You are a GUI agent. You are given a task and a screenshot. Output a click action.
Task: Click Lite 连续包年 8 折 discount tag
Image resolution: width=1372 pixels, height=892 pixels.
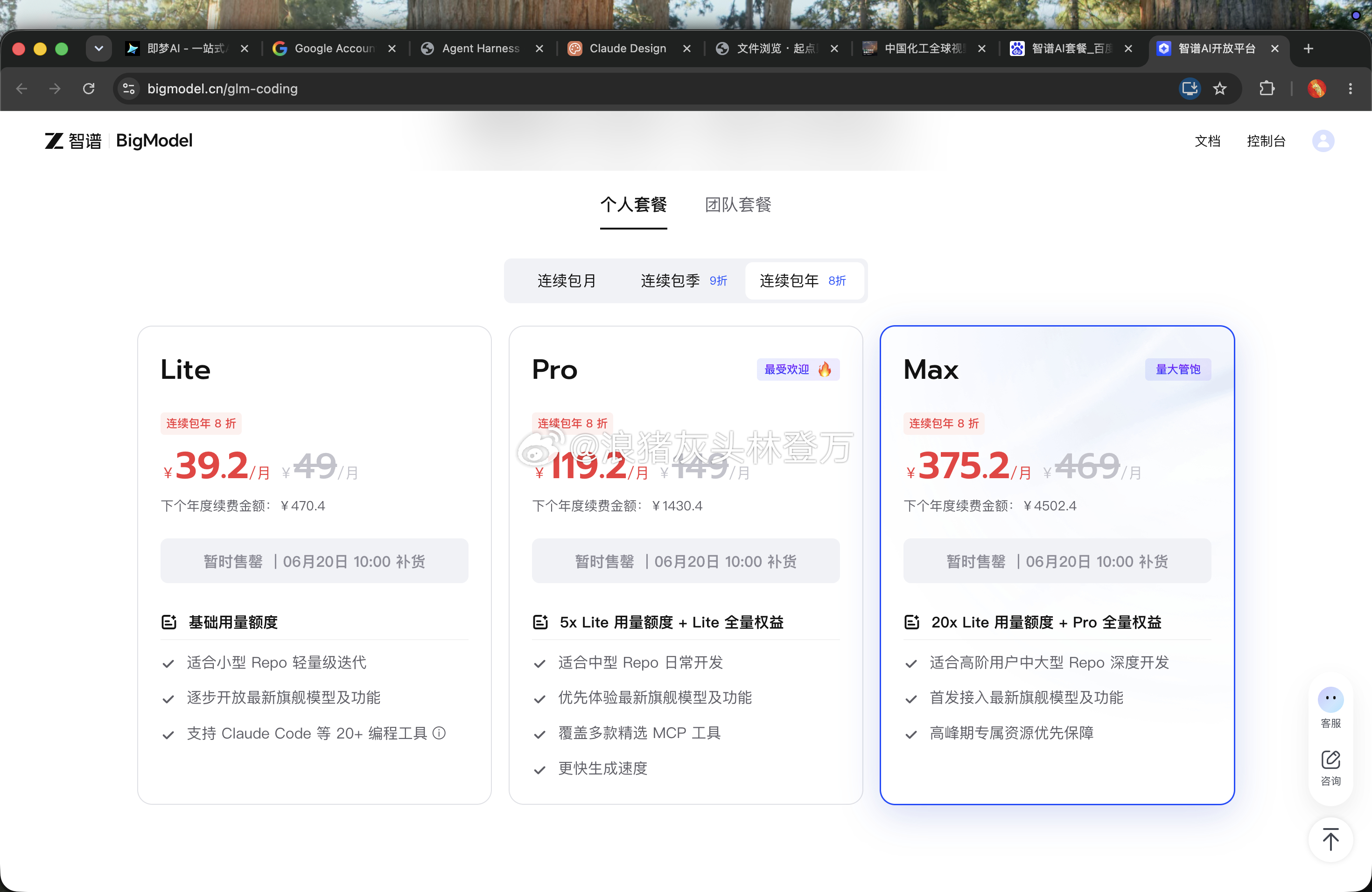coord(201,424)
